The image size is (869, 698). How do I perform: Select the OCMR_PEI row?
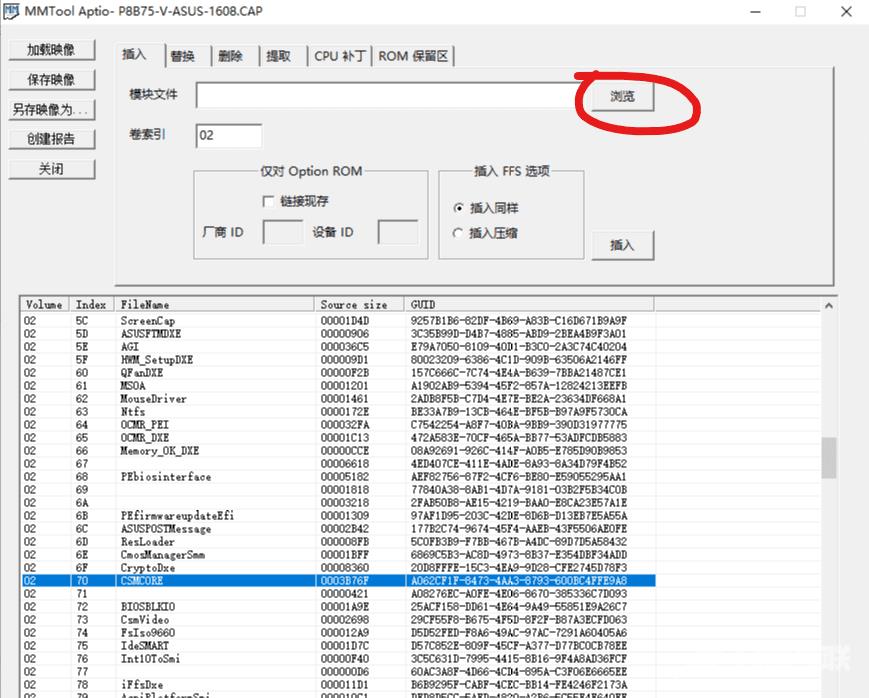(338, 425)
